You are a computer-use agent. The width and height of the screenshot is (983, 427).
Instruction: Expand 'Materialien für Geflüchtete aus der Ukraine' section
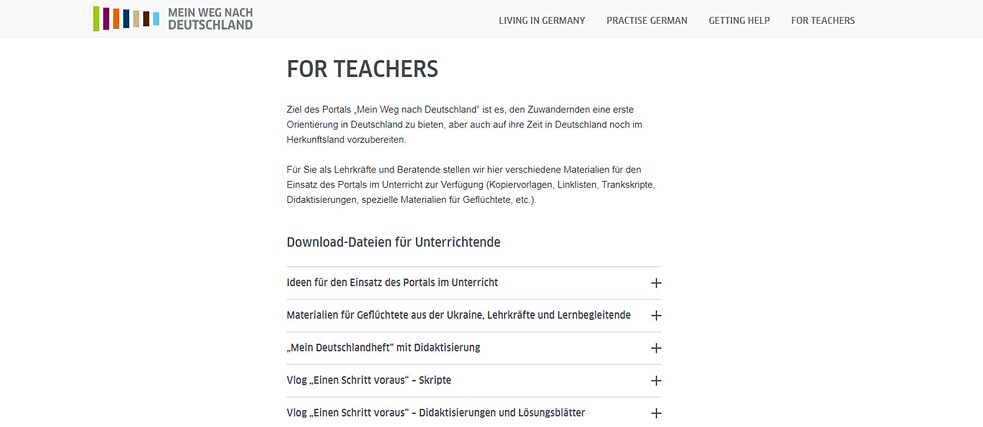pyautogui.click(x=458, y=315)
